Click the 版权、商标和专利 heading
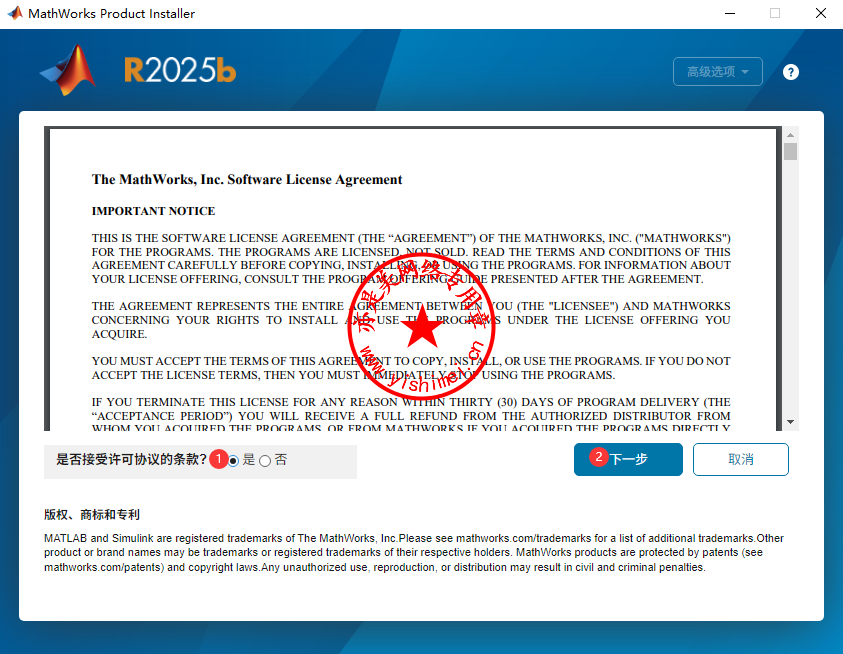This screenshot has height=654, width=843. coord(92,515)
